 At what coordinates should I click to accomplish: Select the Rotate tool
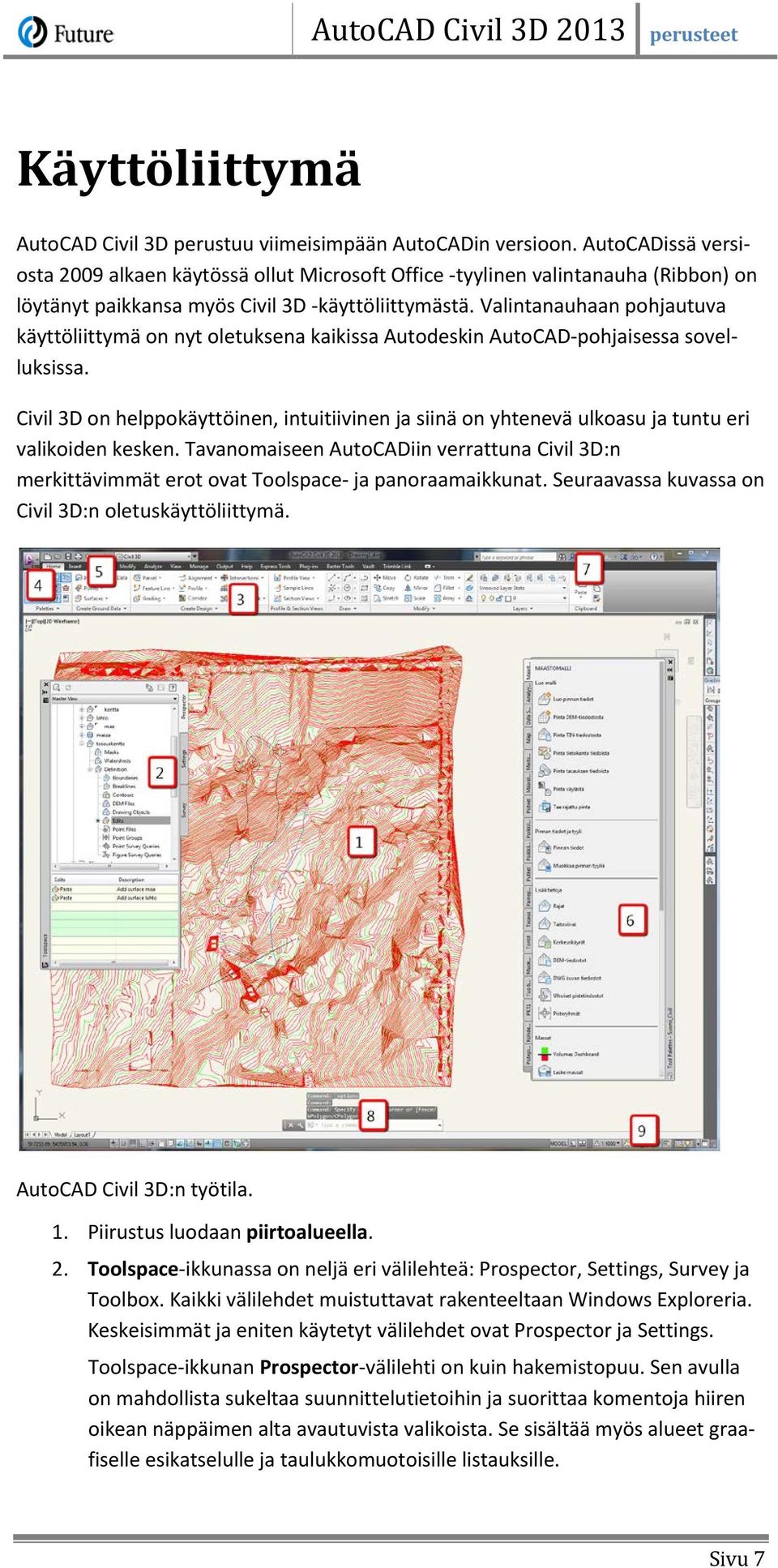418,577
